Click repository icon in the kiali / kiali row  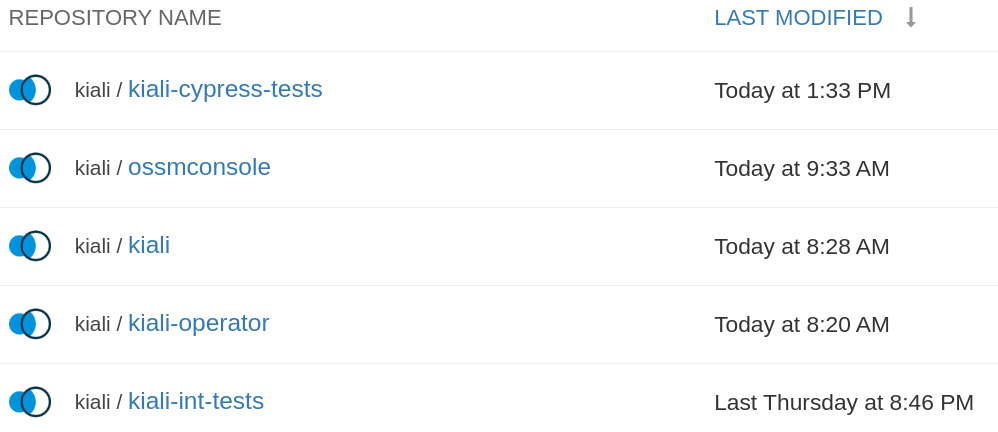pyautogui.click(x=29, y=246)
